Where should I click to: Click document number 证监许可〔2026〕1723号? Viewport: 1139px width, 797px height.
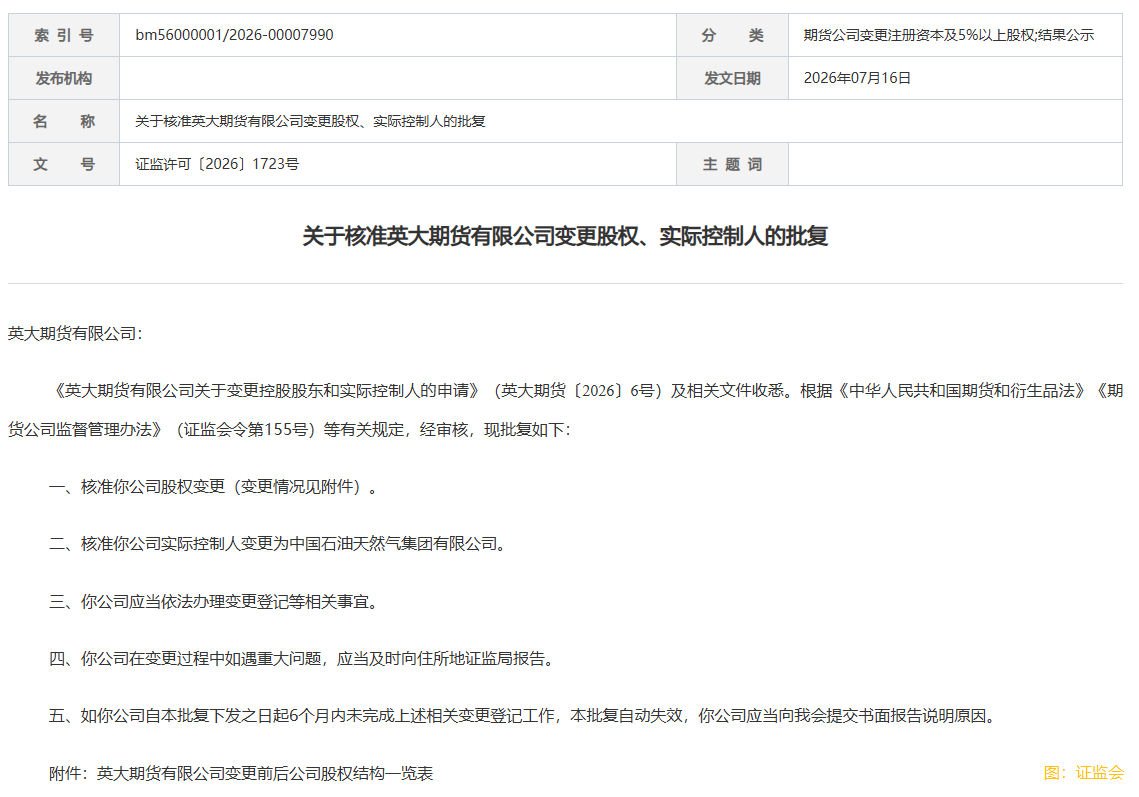click(217, 164)
